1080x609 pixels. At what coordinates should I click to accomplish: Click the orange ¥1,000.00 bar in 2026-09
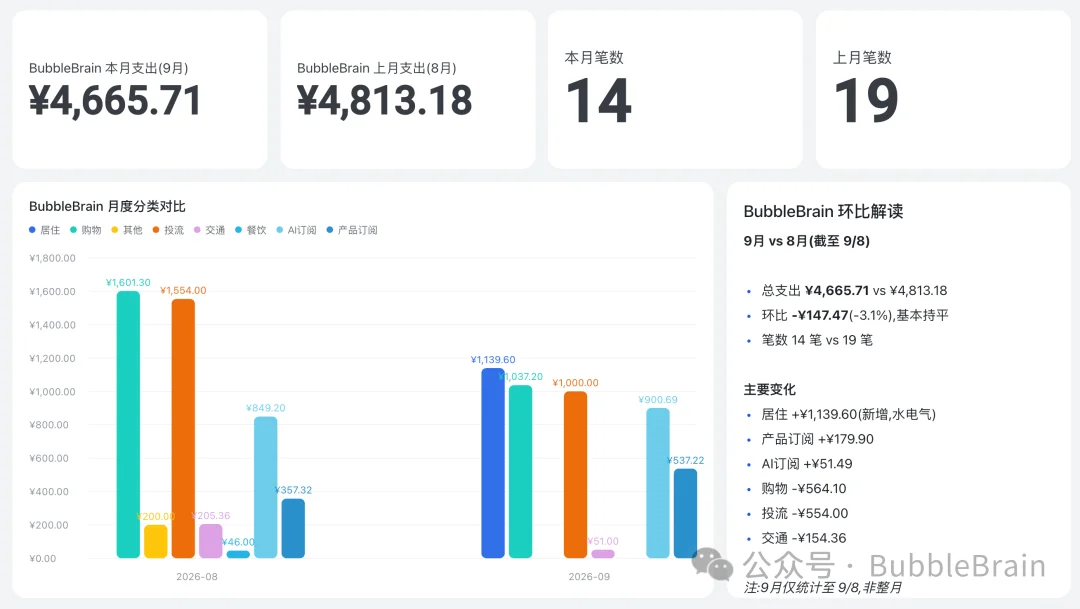(576, 475)
